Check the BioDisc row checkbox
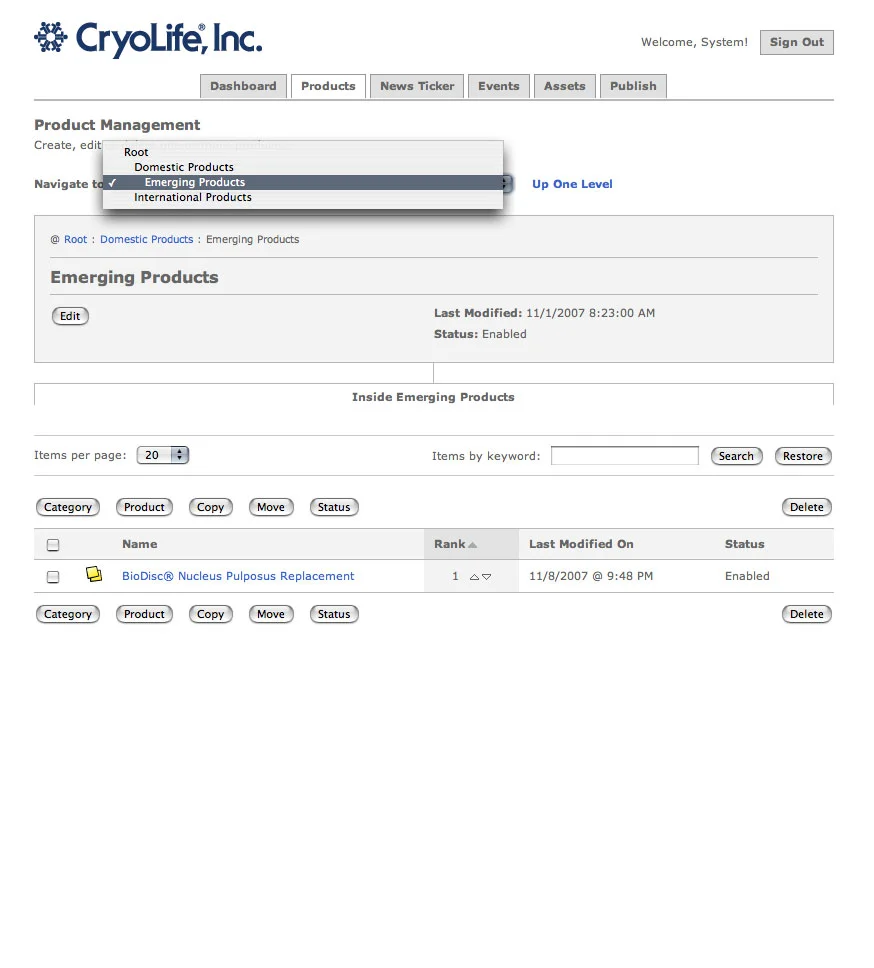This screenshot has width=874, height=968. pos(53,577)
